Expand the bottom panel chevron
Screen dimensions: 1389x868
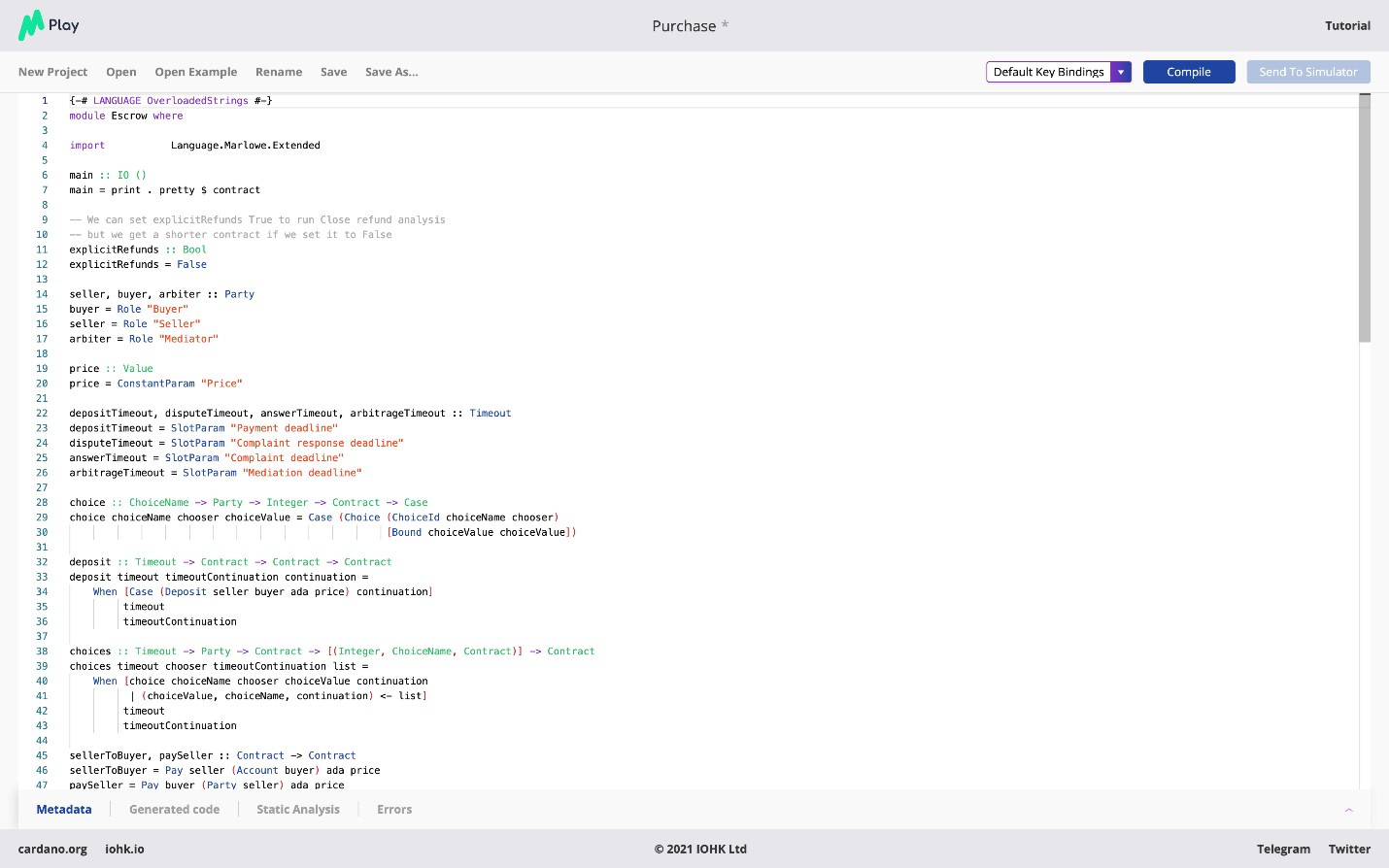[x=1348, y=810]
